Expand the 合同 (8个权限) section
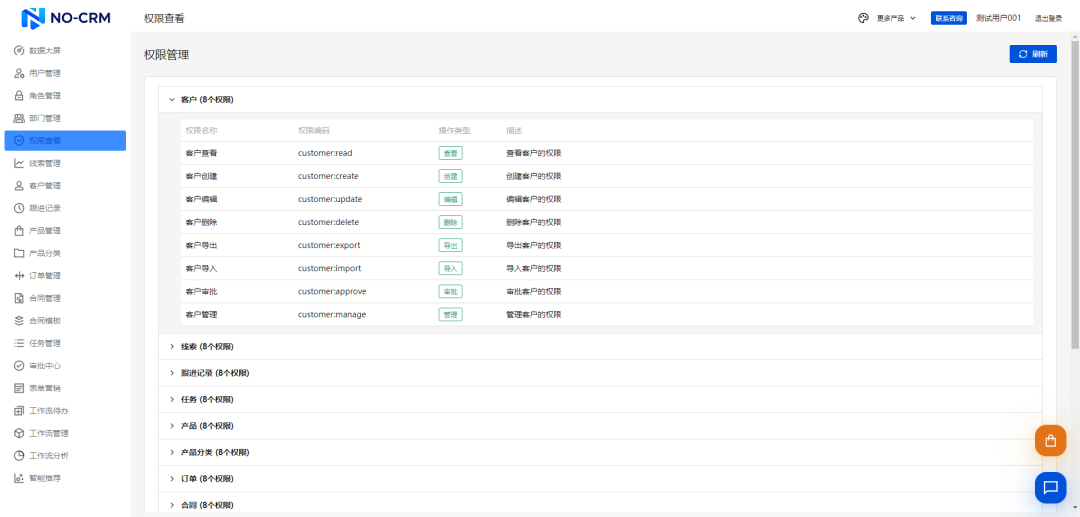Screen dimensions: 1080x517 tap(600, 505)
